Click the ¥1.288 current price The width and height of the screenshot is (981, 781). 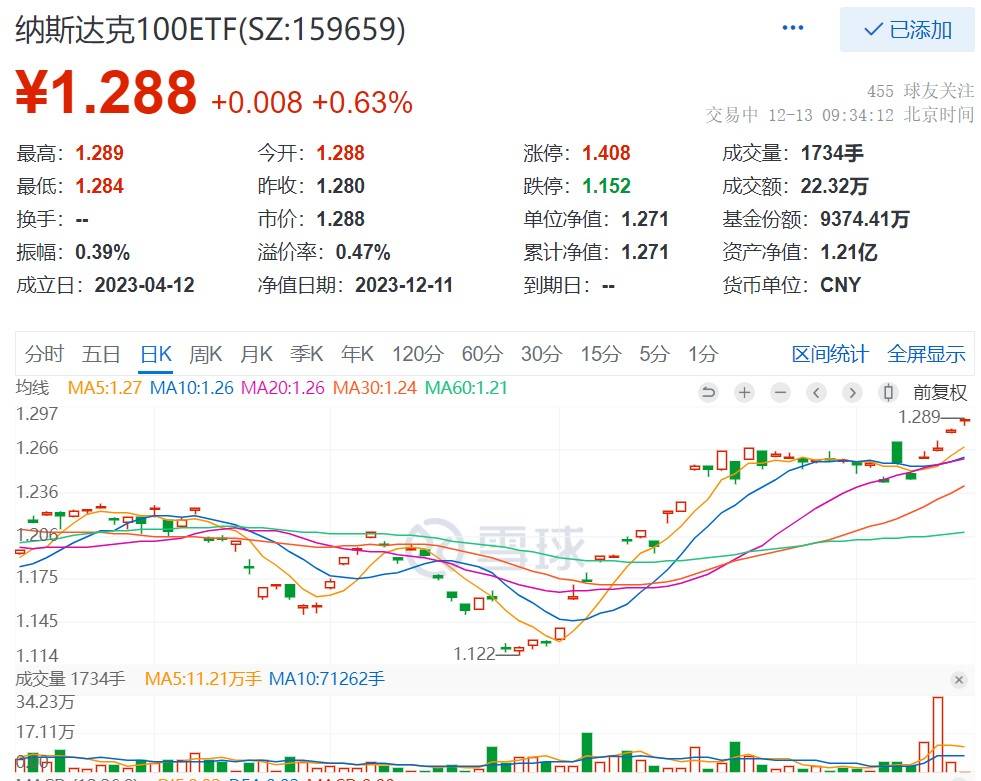[x=106, y=93]
